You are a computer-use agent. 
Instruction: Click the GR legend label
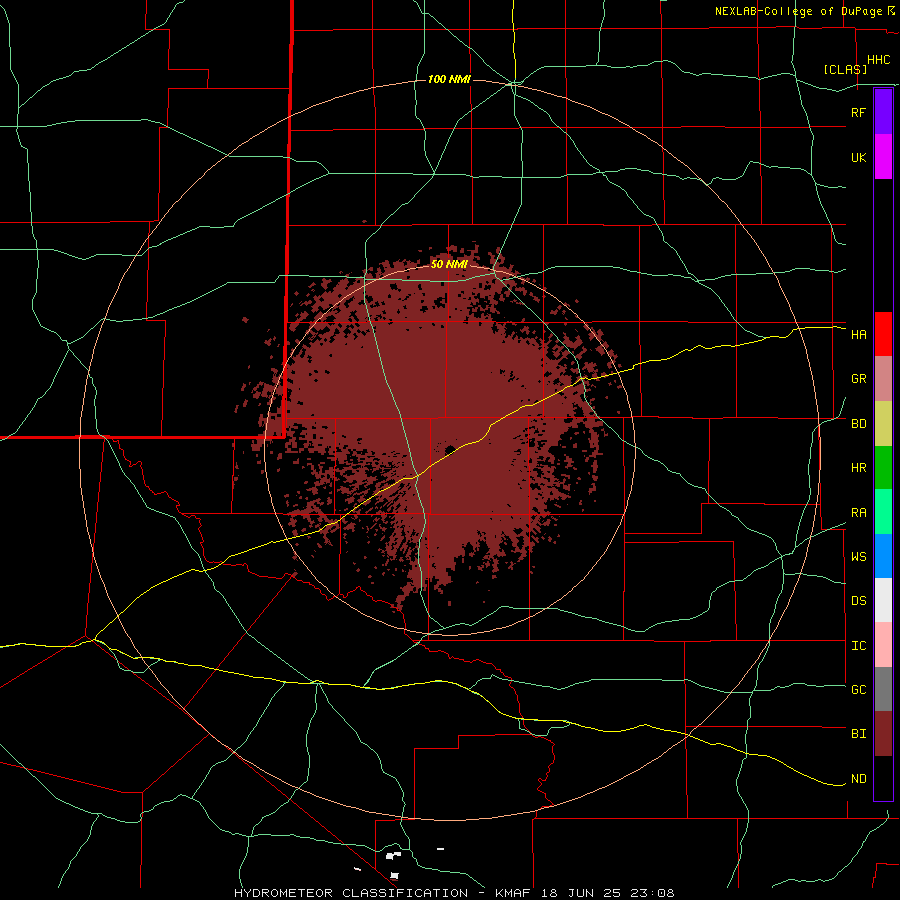tap(858, 379)
